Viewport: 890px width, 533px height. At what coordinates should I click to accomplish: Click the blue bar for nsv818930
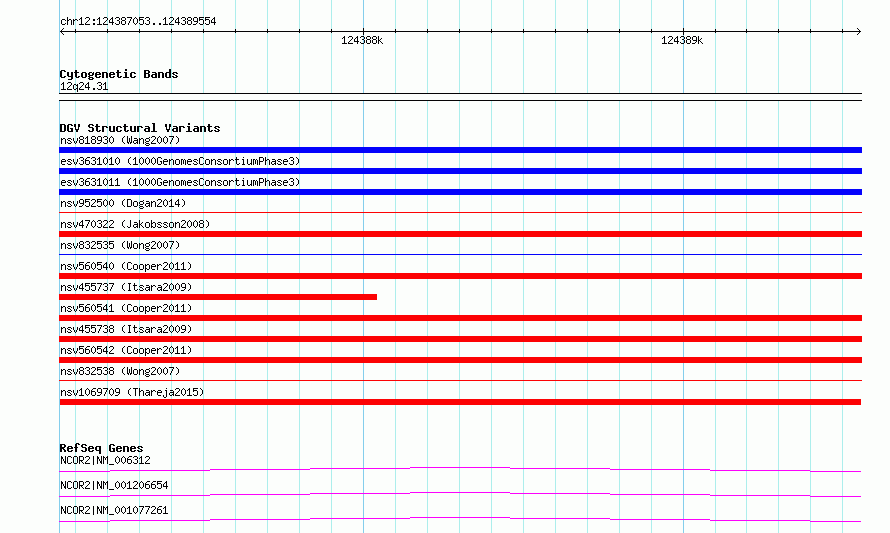[x=460, y=150]
